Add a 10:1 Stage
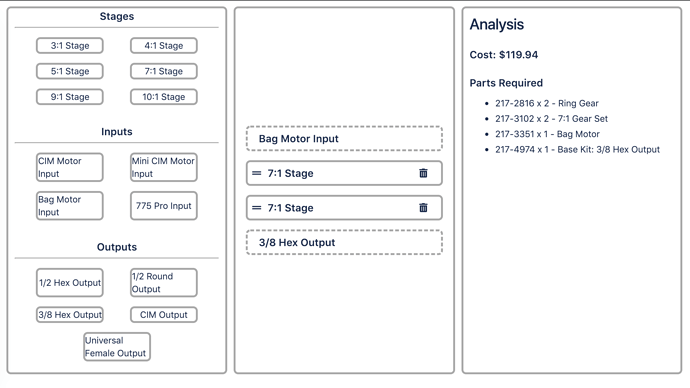 164,97
